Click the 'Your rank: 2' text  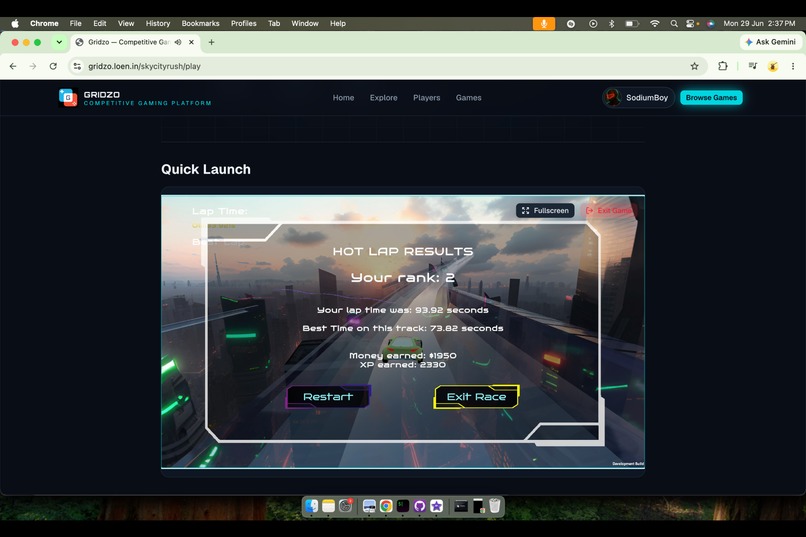[402, 278]
